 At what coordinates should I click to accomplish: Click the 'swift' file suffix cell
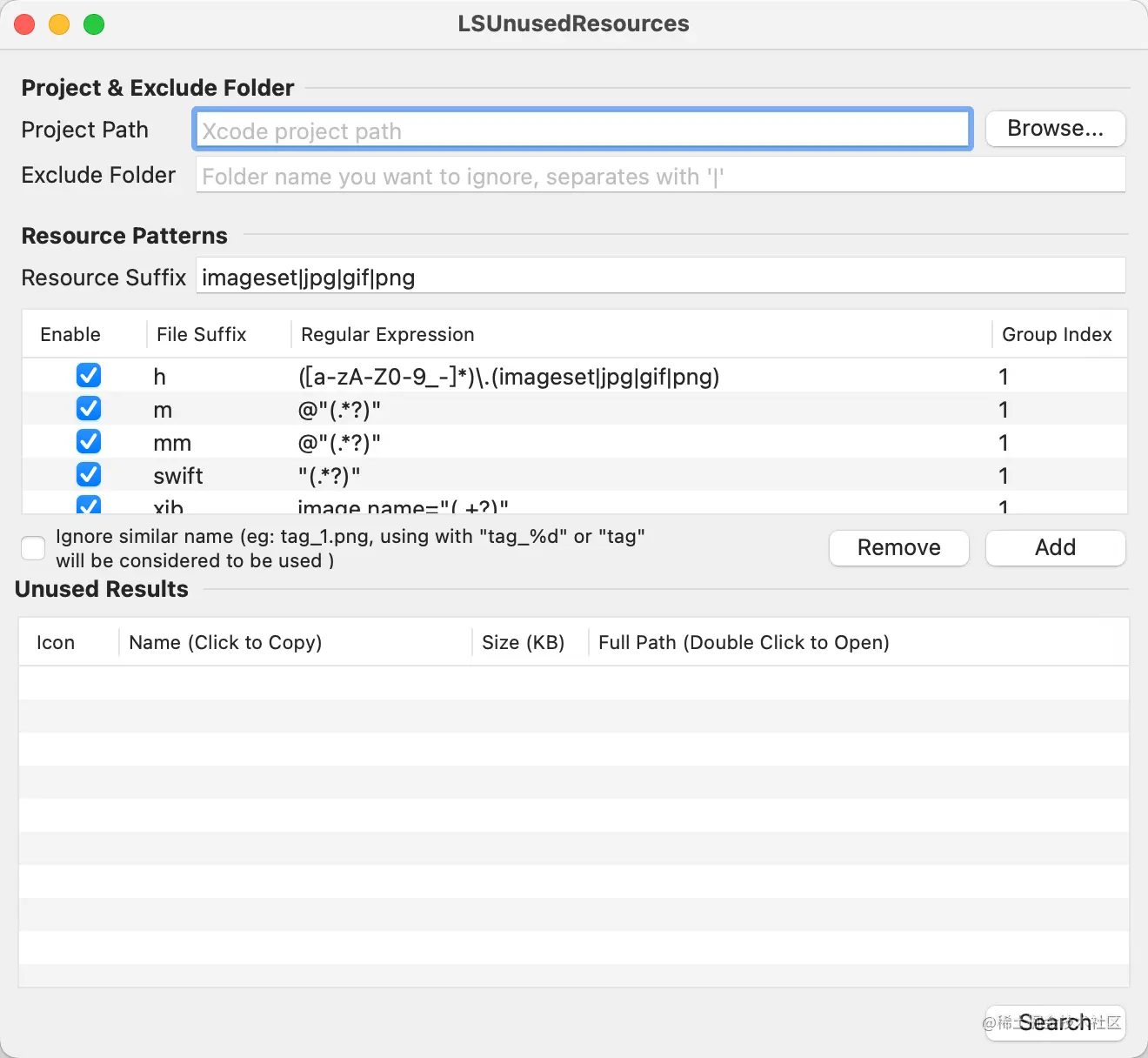(x=178, y=476)
